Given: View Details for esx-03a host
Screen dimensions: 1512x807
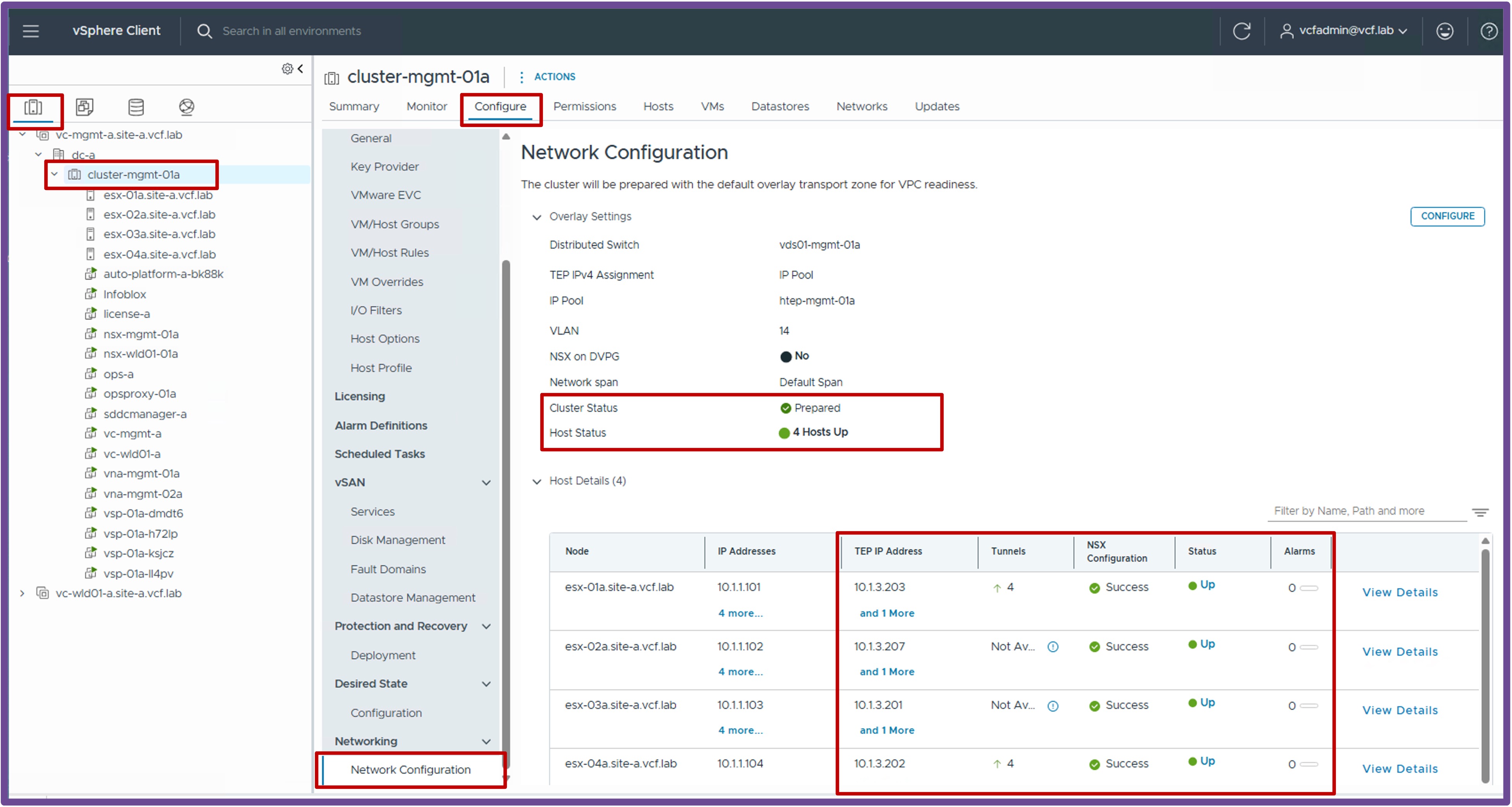Looking at the screenshot, I should tap(1400, 711).
